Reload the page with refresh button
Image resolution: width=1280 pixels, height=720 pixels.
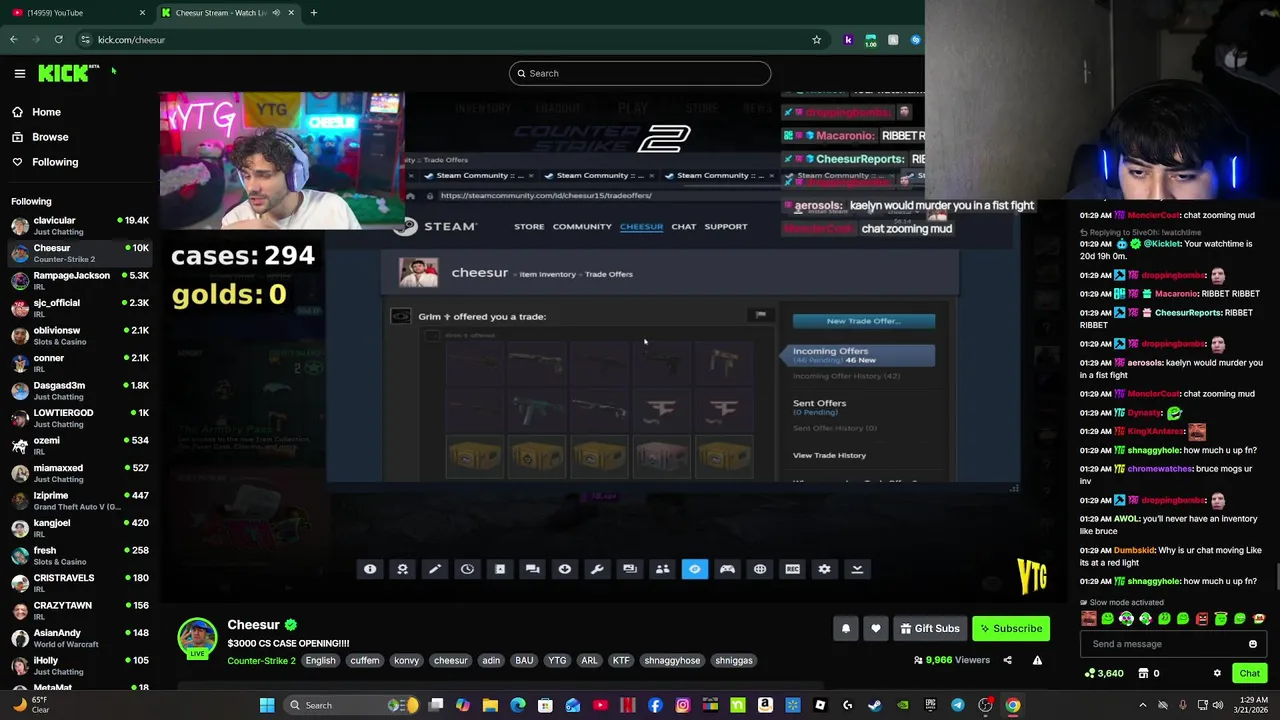(59, 40)
